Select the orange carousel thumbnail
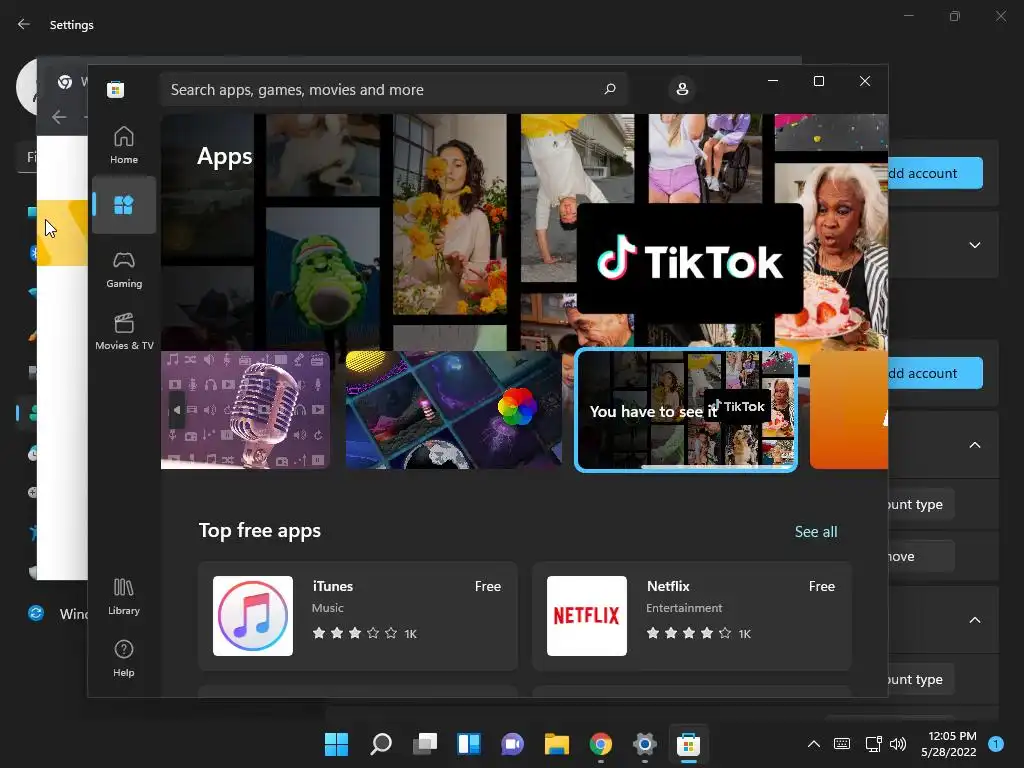 click(849, 409)
